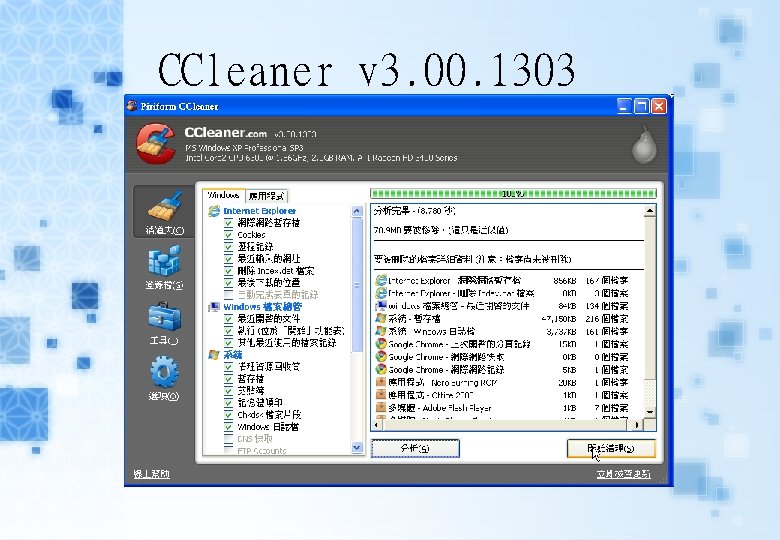Toggle the Internet Explorer Cookies checkbox
This screenshot has width=780, height=540.
tap(228, 235)
